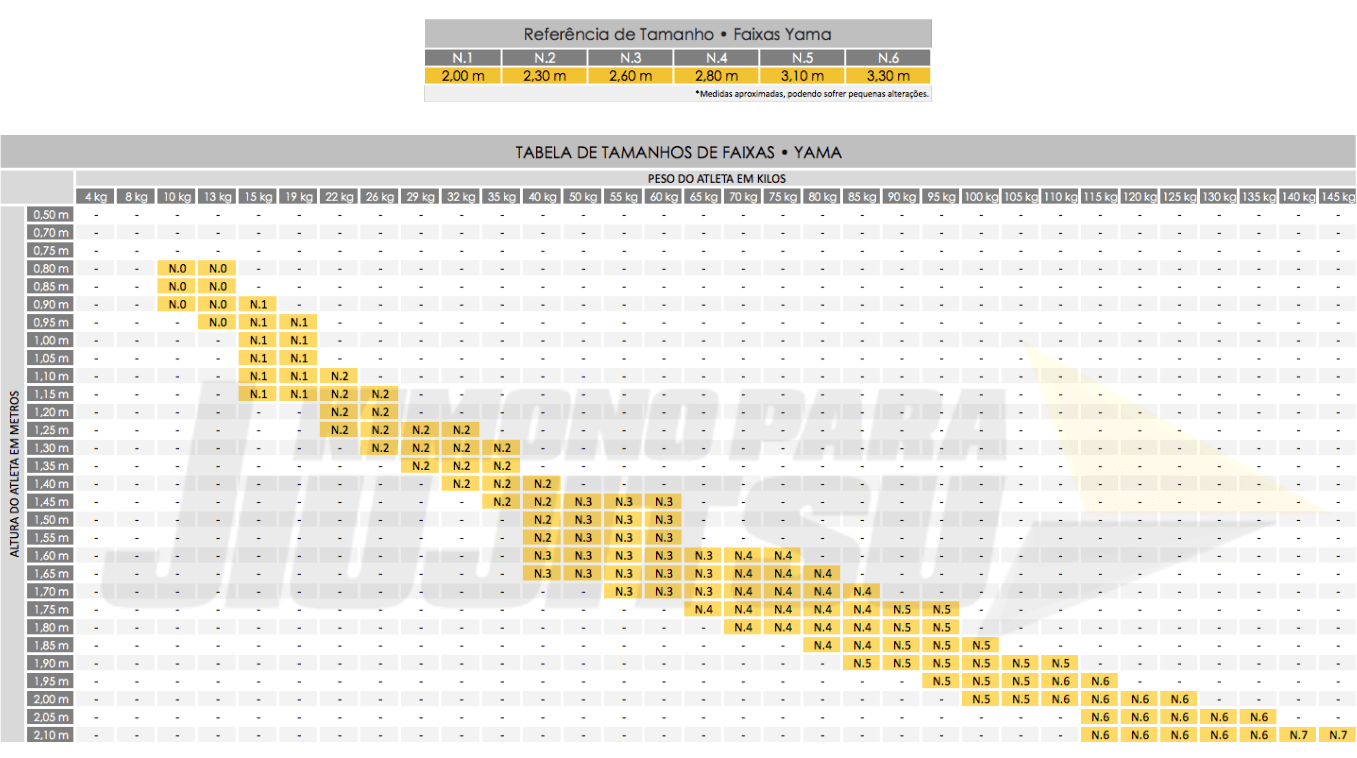Select the 22 kg column header
The width and height of the screenshot is (1357, 758).
tap(338, 196)
